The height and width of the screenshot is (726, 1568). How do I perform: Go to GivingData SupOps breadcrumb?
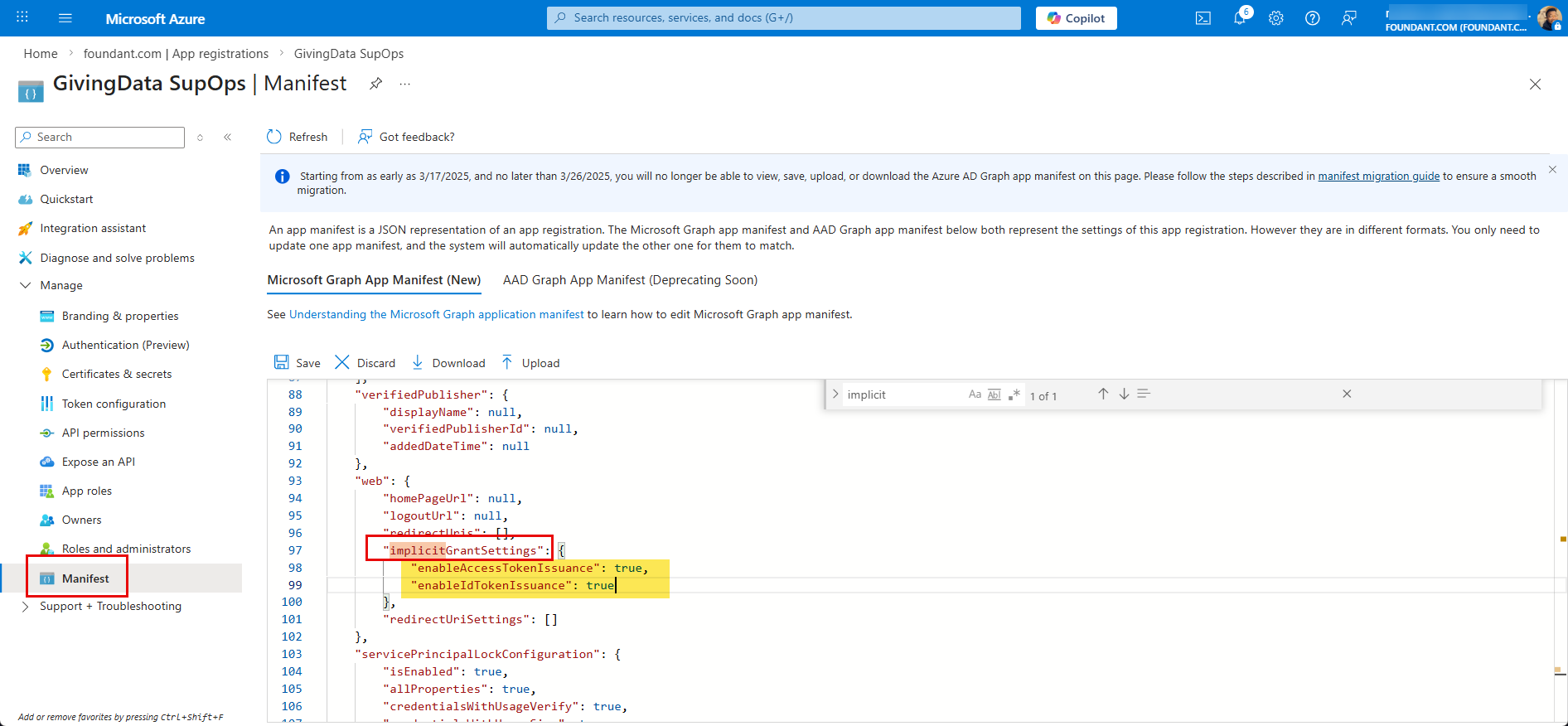click(349, 53)
